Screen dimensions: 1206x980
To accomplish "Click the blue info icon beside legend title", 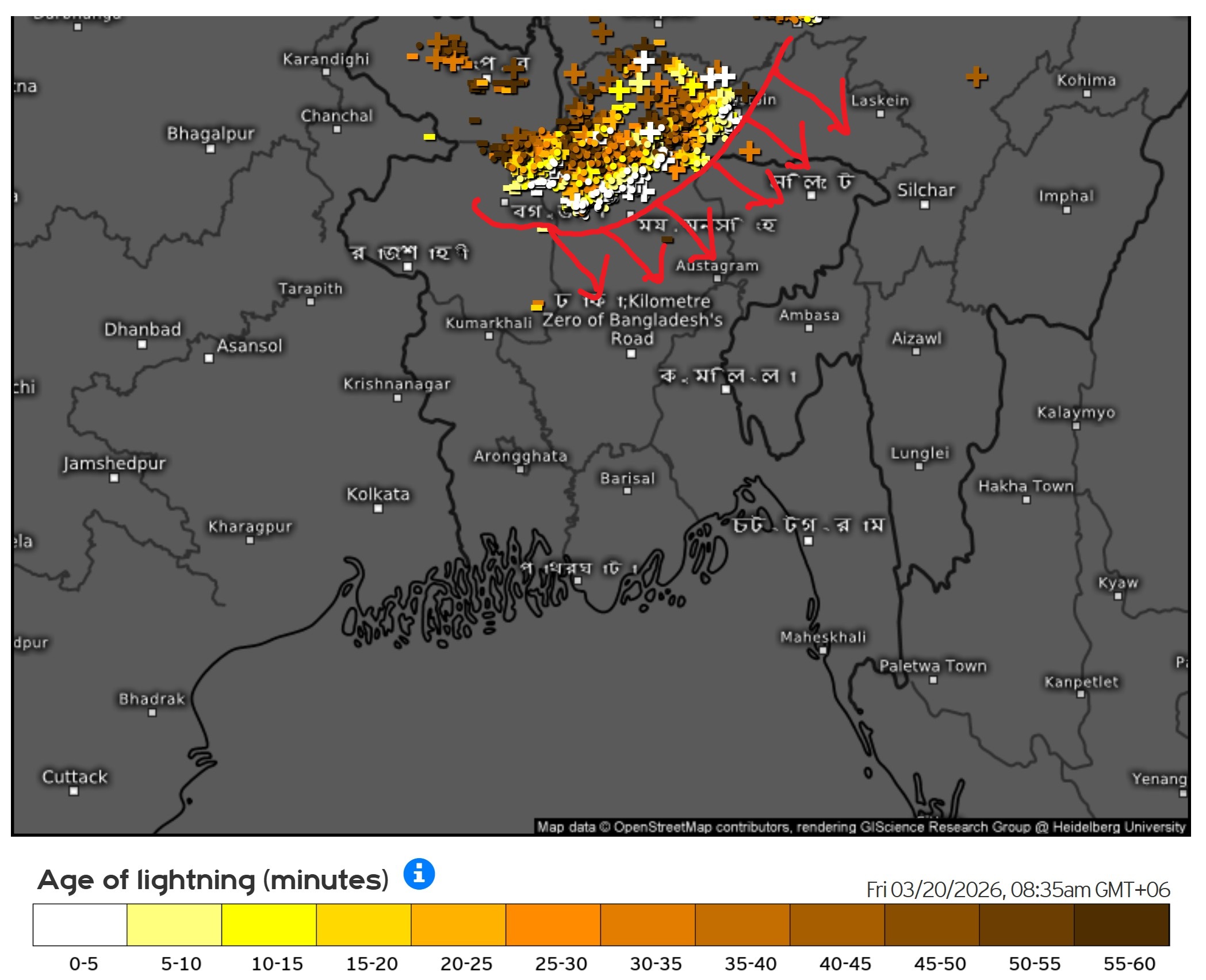I will [x=419, y=874].
